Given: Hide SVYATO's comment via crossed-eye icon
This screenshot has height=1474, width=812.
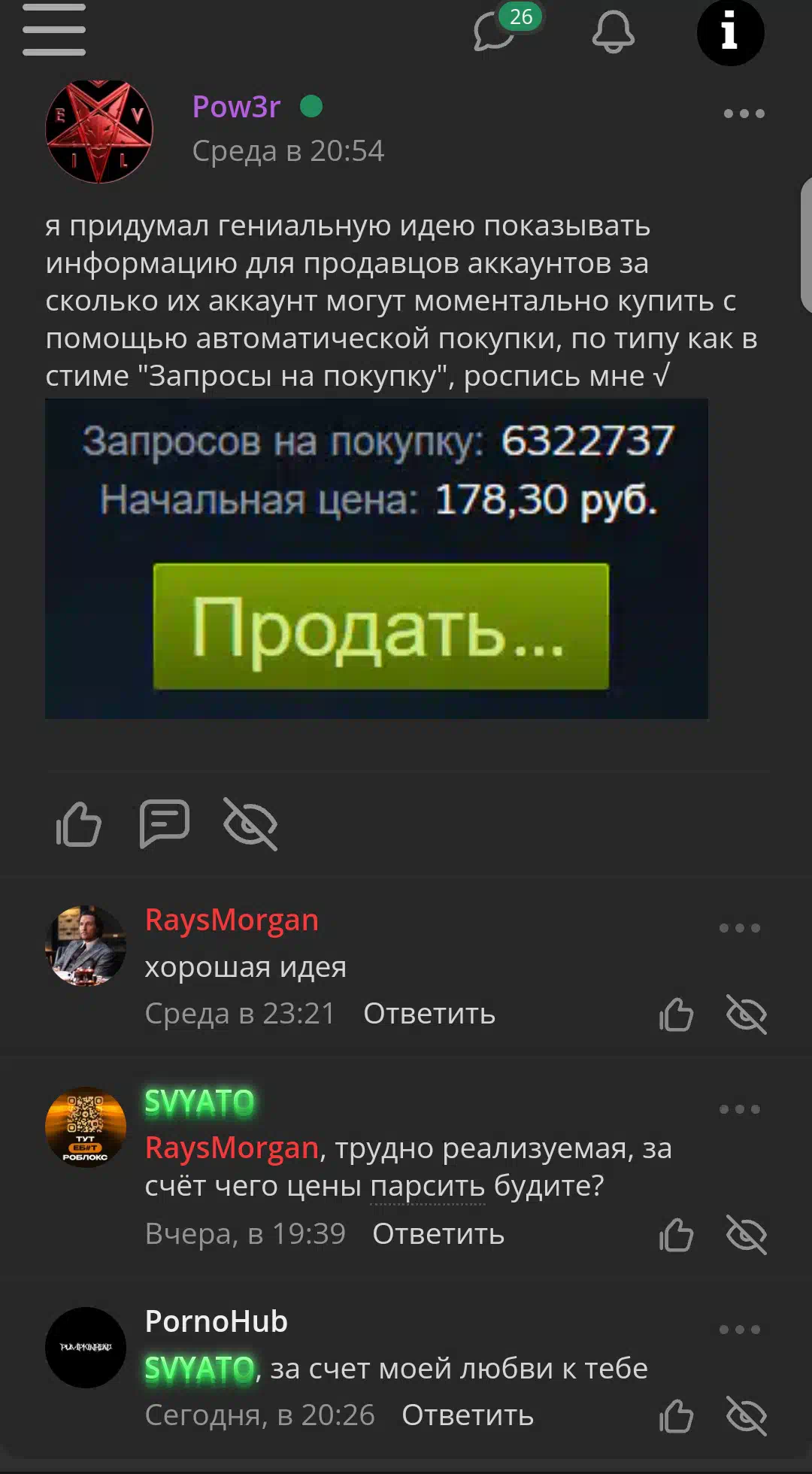Looking at the screenshot, I should (747, 1234).
